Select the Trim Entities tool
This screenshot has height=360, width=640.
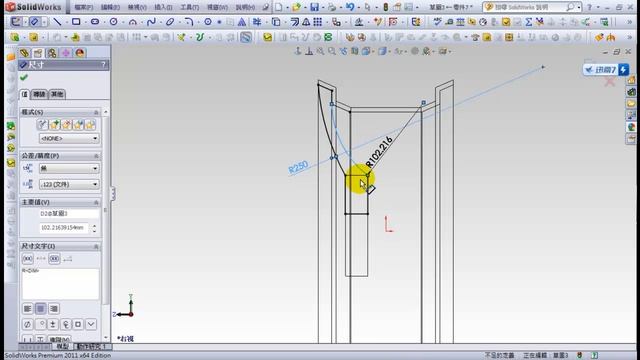257,22
